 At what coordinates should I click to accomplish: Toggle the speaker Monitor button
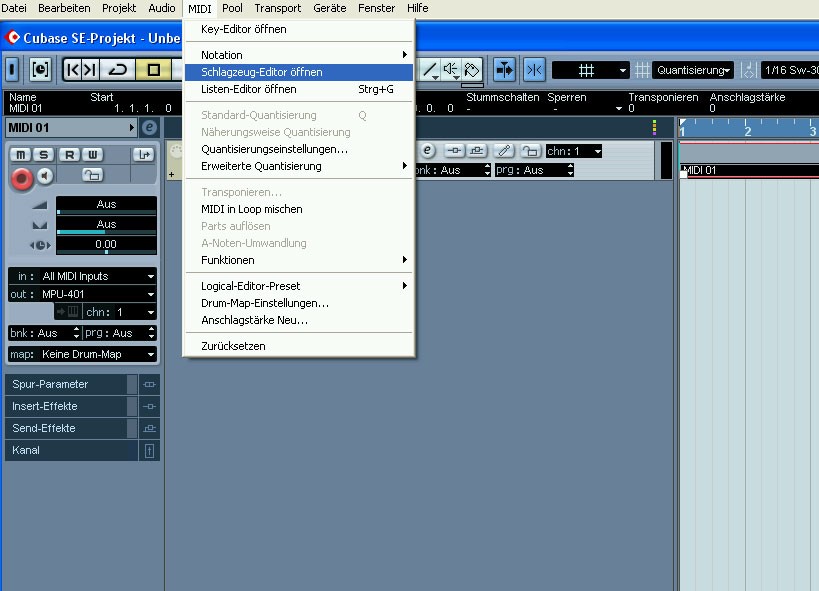pos(45,176)
